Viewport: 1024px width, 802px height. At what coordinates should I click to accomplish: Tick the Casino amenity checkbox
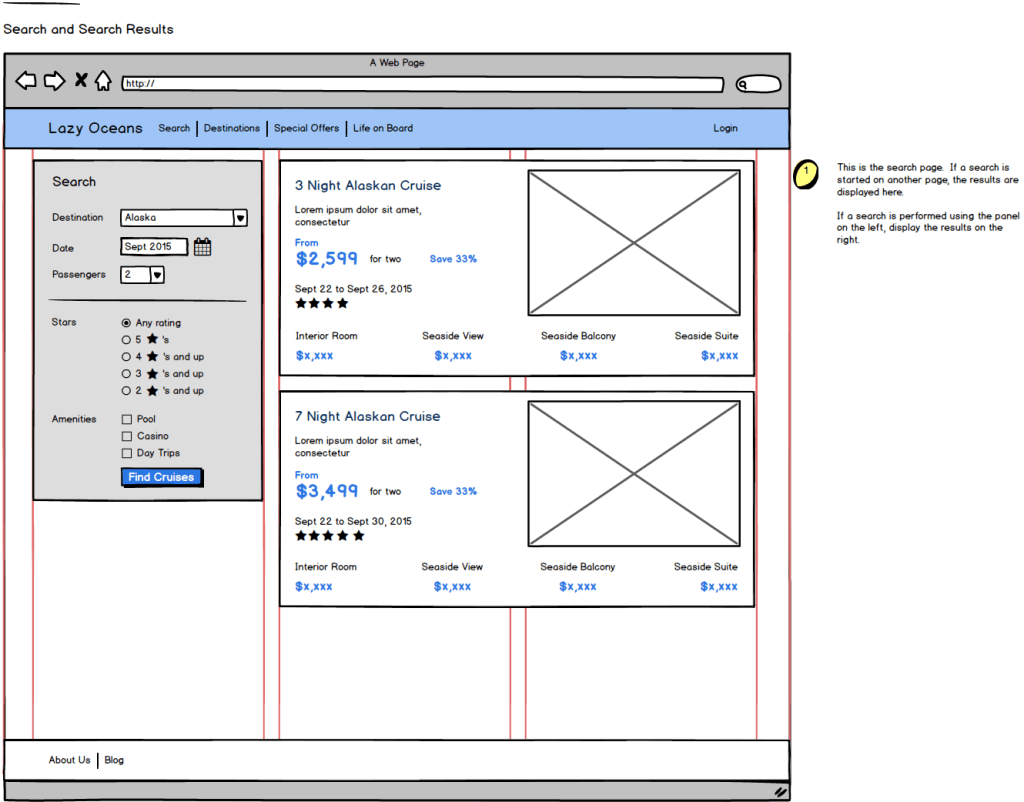(127, 436)
